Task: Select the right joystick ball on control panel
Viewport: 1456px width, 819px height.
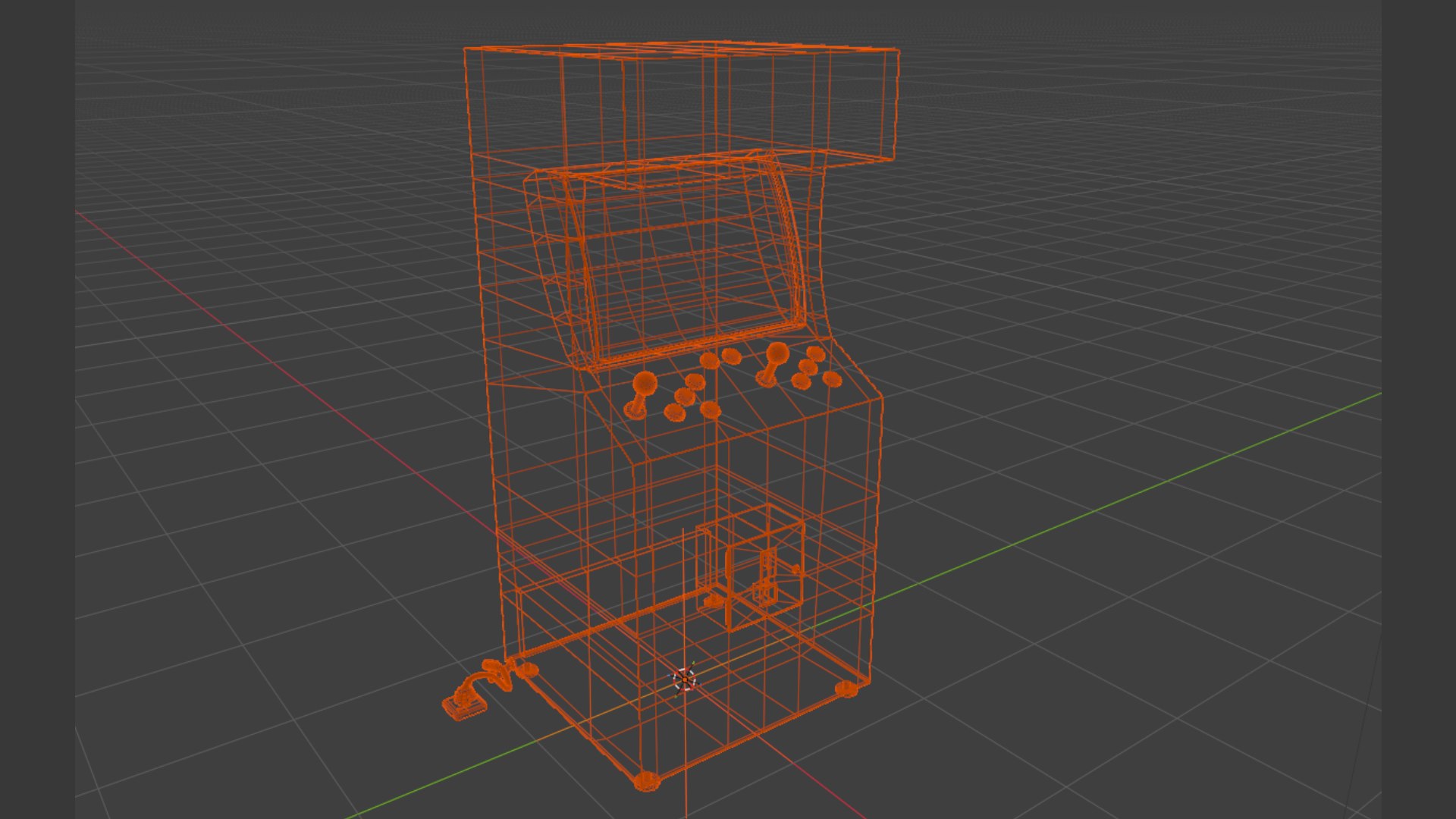Action: click(777, 353)
